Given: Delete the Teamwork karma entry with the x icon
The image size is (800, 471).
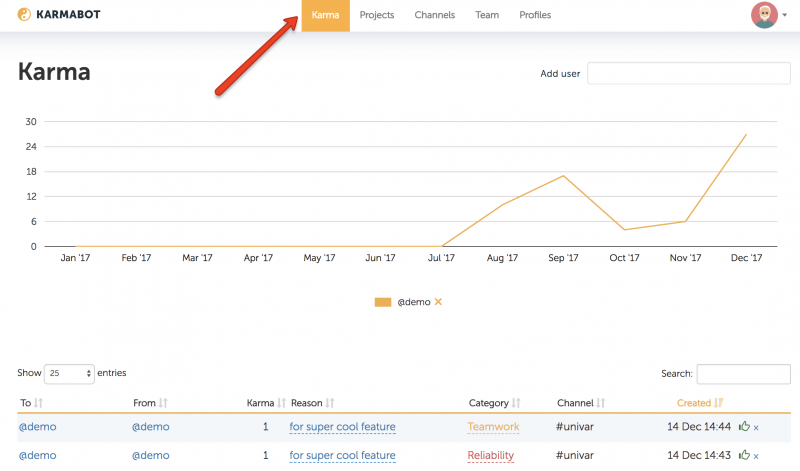Looking at the screenshot, I should click(756, 428).
